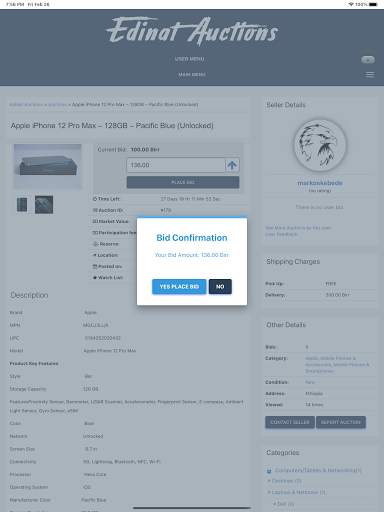Click the Place Bid button behind dialog
This screenshot has height=512, width=384.
point(183,182)
